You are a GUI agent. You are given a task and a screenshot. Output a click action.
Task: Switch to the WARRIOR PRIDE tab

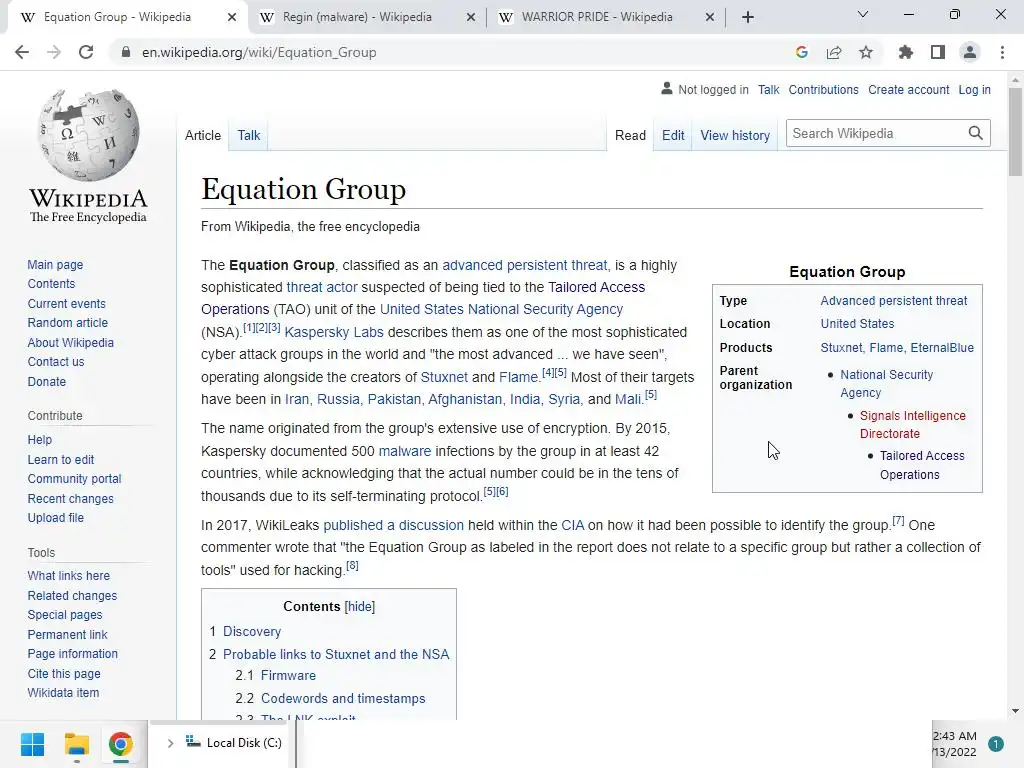tap(597, 17)
